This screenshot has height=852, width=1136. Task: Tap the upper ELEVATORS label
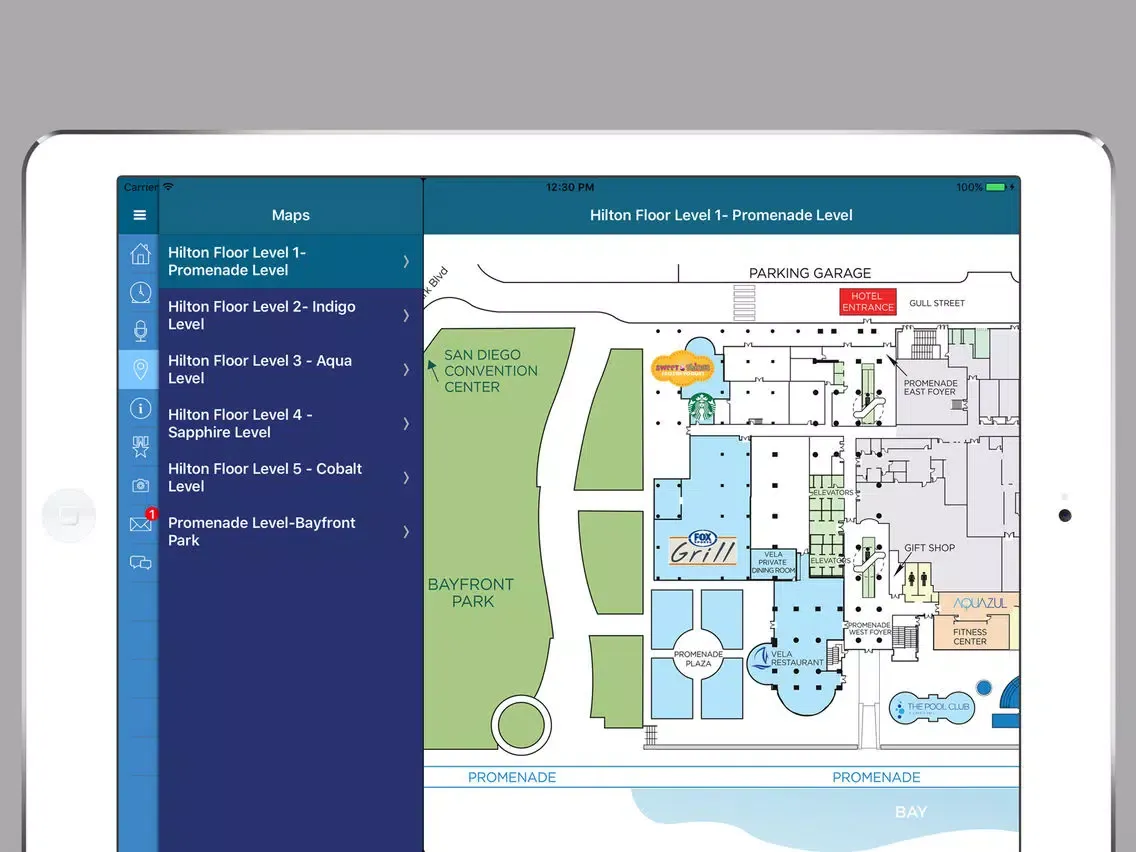tap(832, 493)
